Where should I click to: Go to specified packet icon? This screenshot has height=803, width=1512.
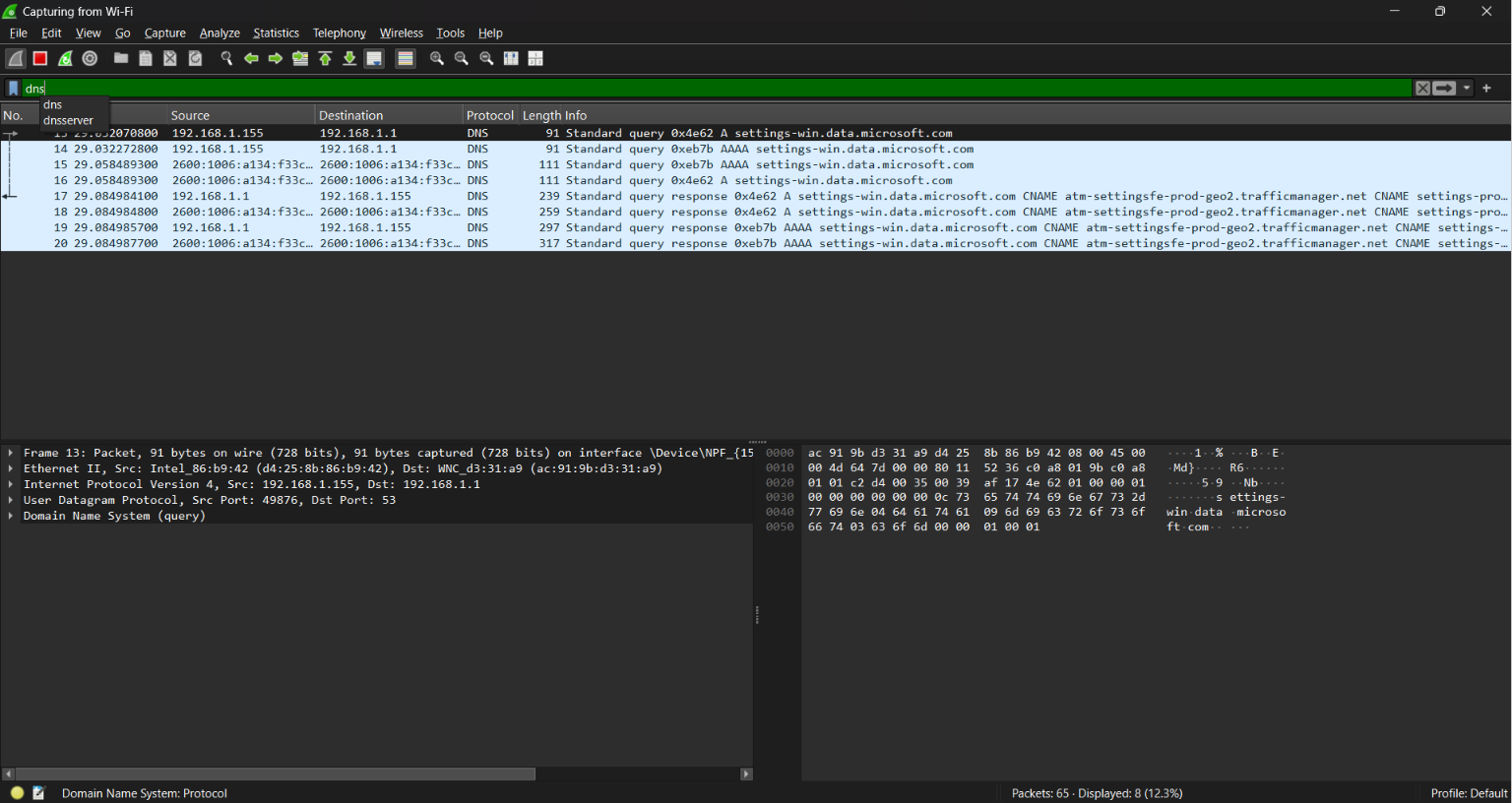pyautogui.click(x=300, y=59)
